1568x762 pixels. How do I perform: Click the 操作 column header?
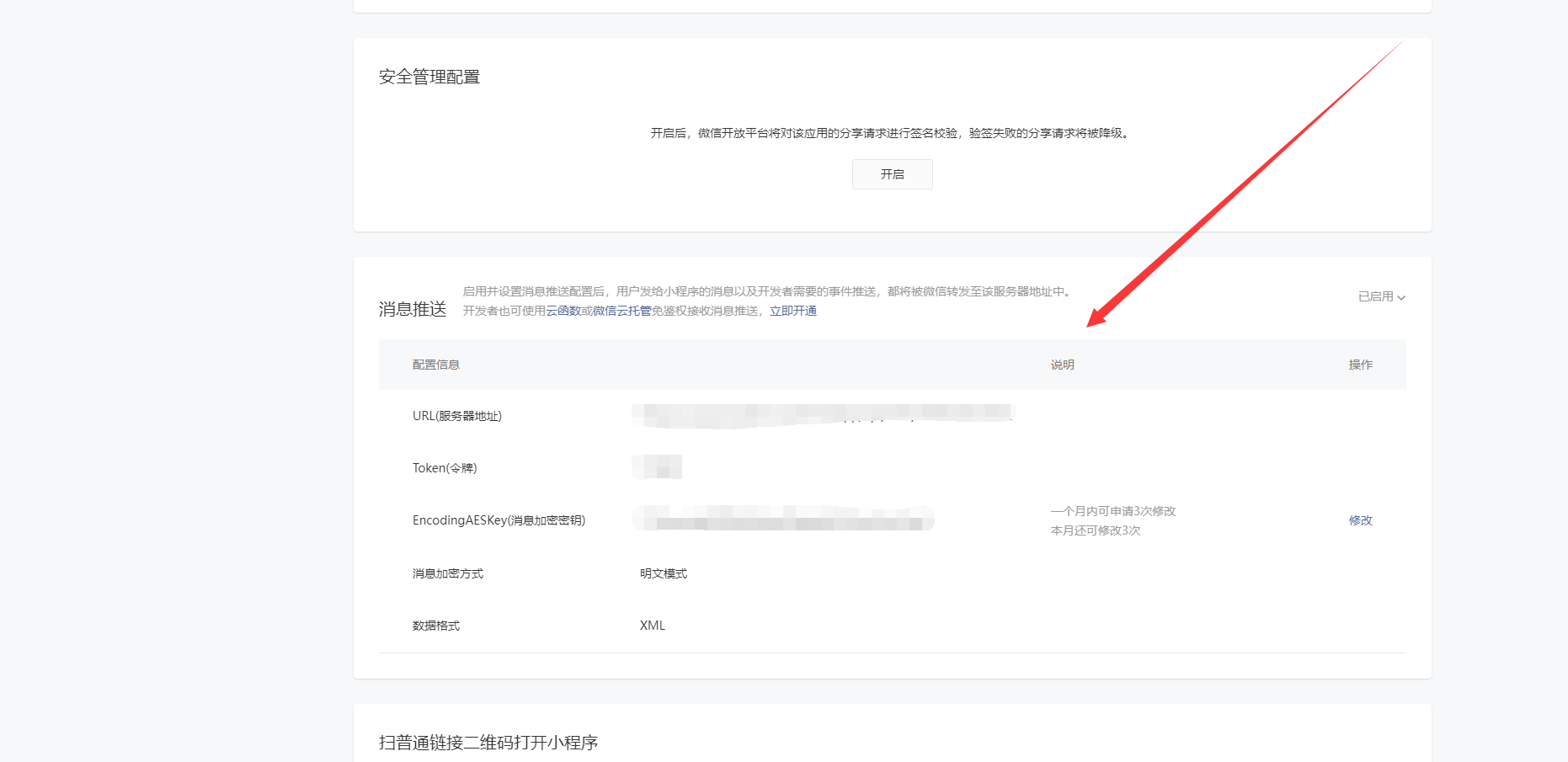pos(1360,365)
